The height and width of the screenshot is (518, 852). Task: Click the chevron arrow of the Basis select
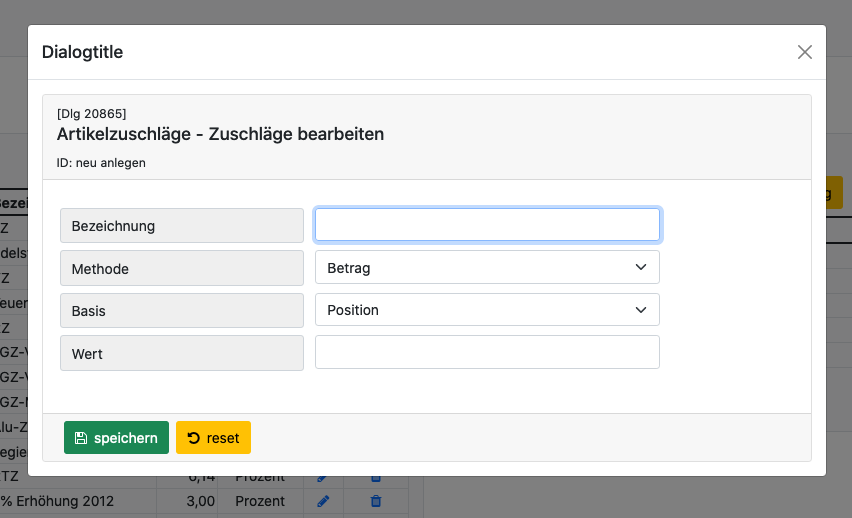(641, 310)
